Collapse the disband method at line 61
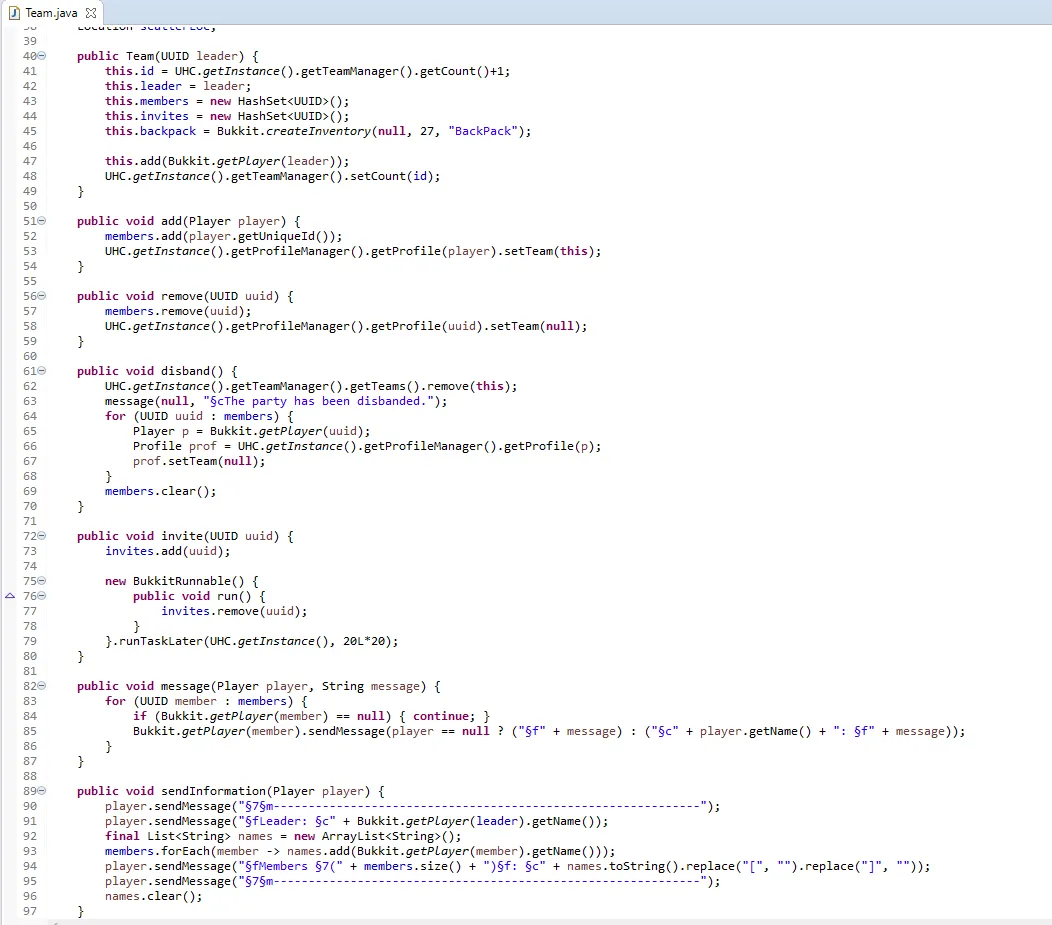 pos(42,371)
